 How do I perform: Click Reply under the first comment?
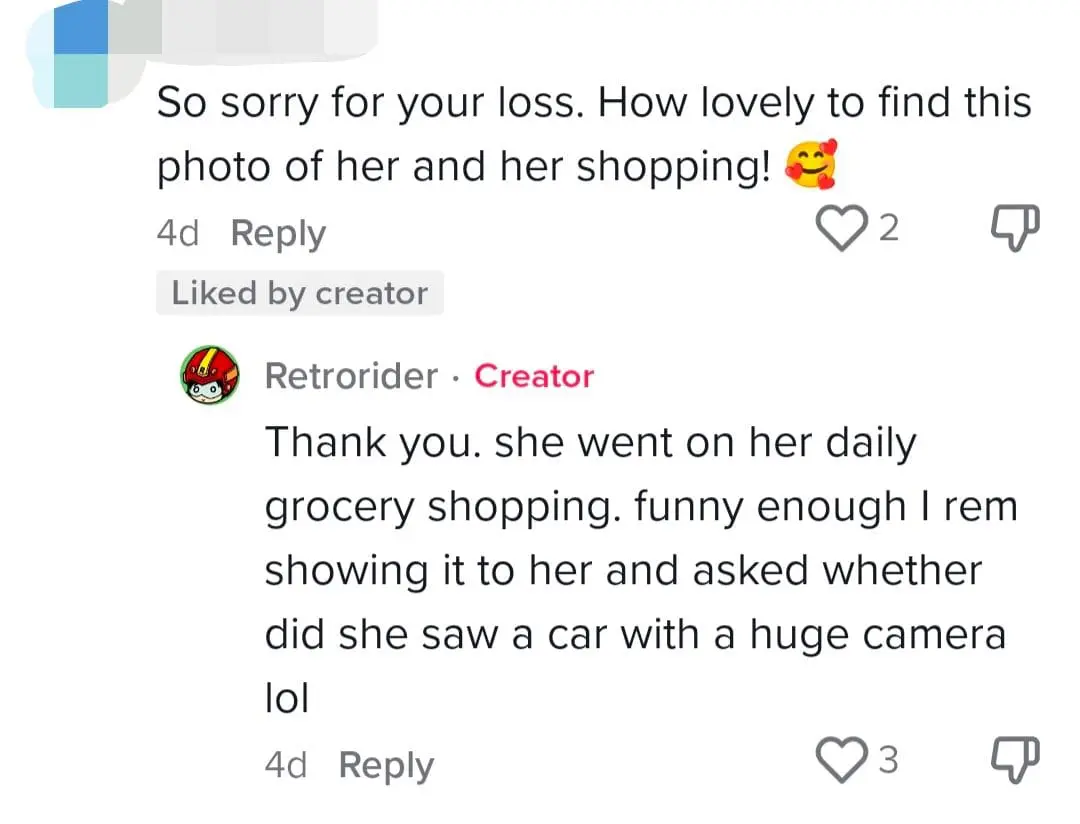(x=278, y=233)
